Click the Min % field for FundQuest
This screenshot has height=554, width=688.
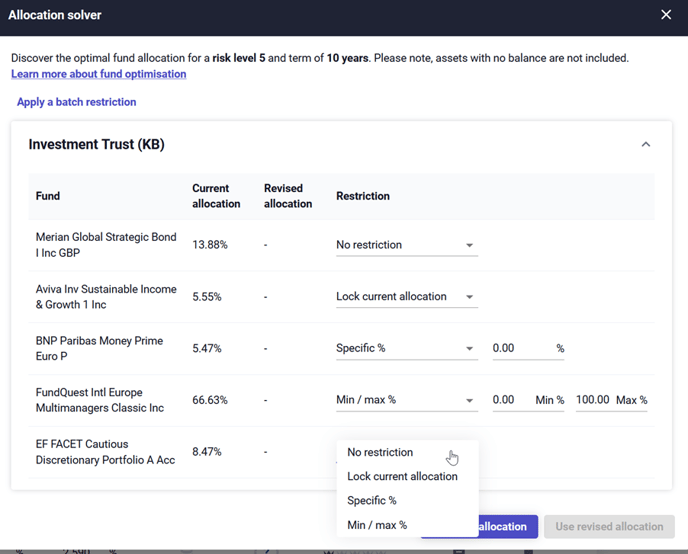tap(510, 400)
